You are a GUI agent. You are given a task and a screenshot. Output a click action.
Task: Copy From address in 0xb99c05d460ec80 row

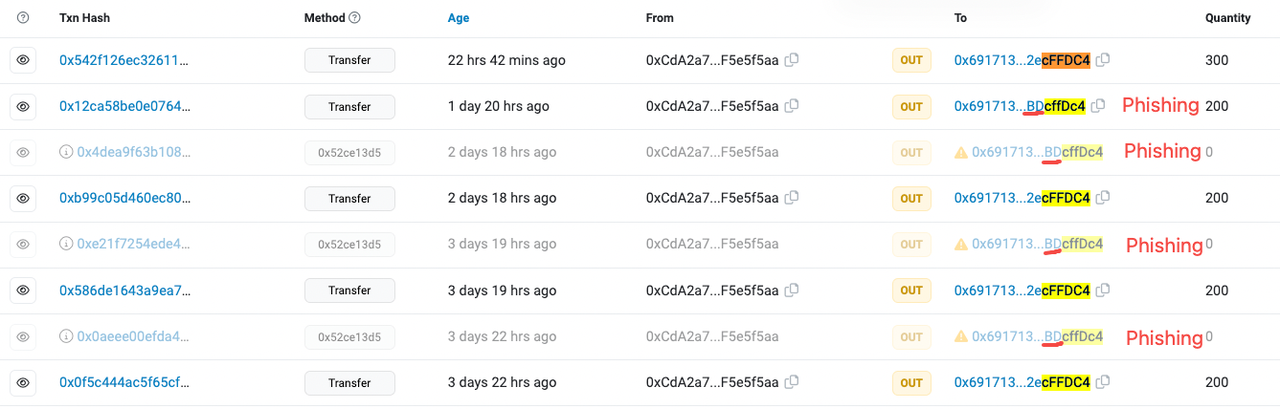tap(791, 198)
